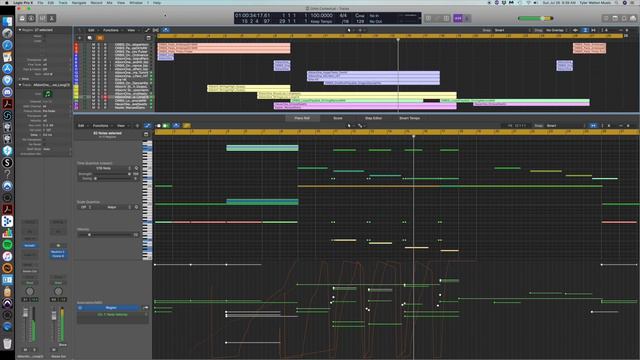Open the Trash in the Dock

(x=7, y=343)
